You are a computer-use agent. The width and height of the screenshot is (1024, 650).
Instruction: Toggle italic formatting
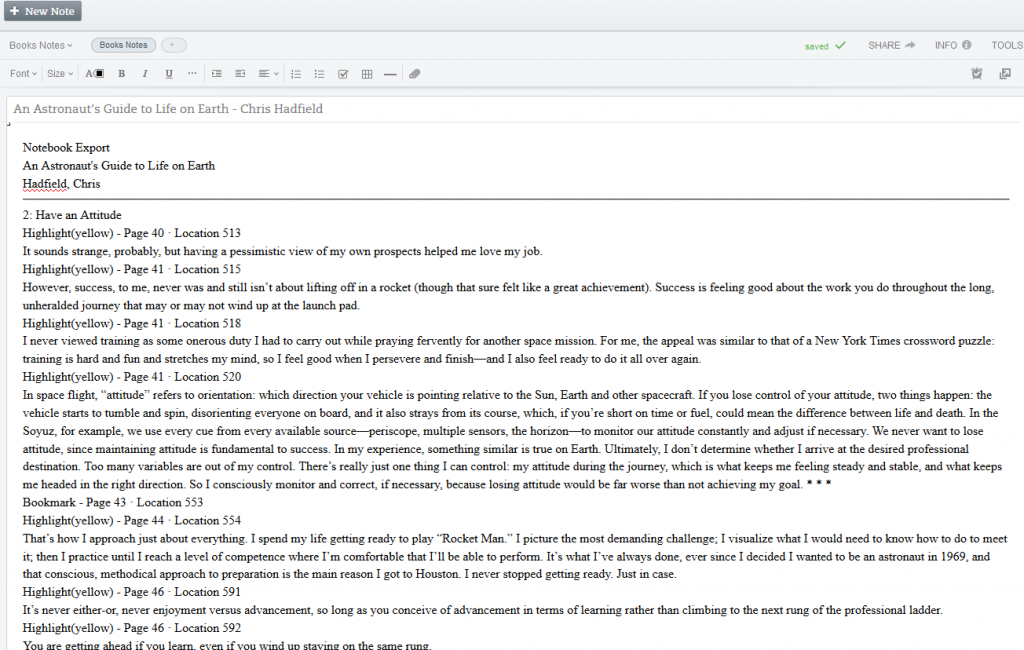145,74
